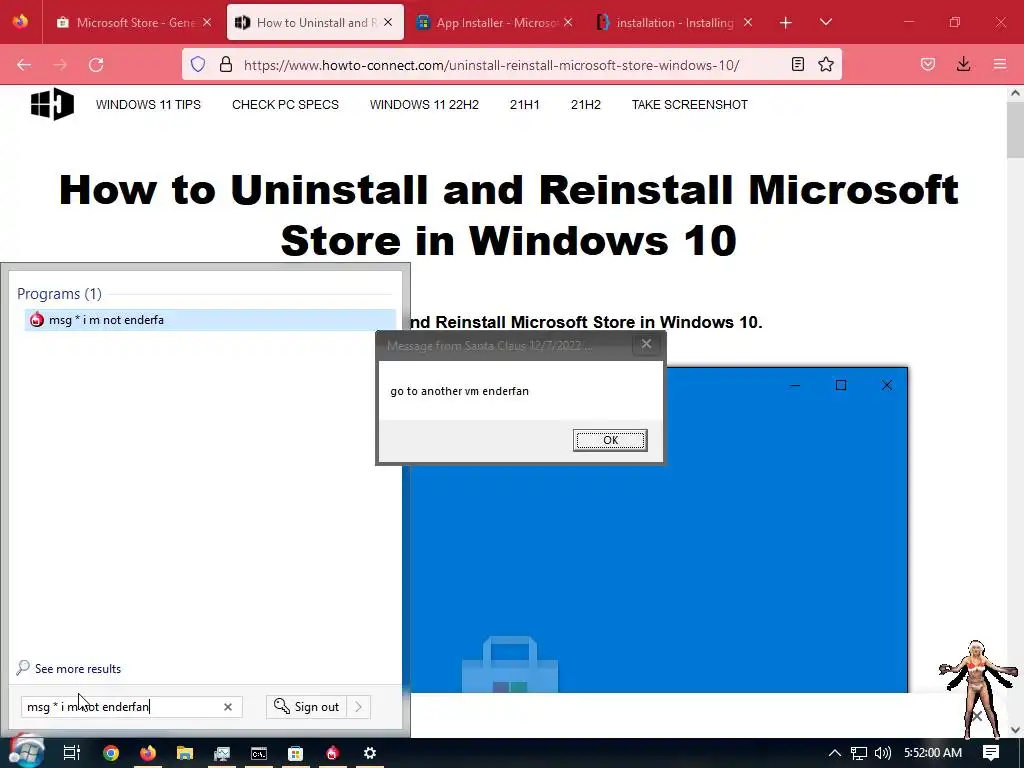
Task: Open WINDOWS 11 22H2 menu item
Action: coord(424,104)
